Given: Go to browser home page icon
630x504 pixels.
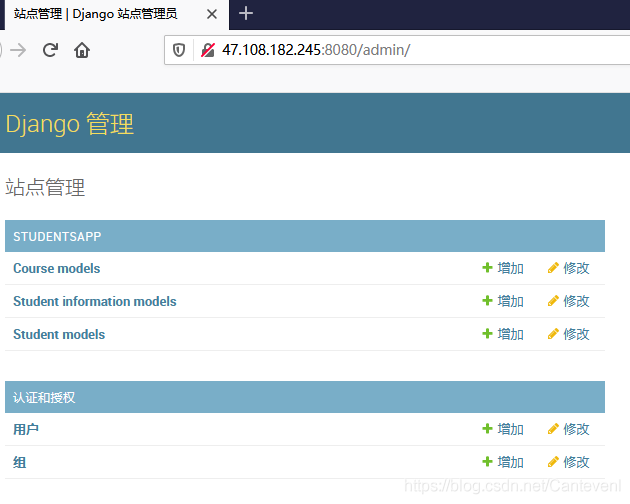Looking at the screenshot, I should 82,50.
